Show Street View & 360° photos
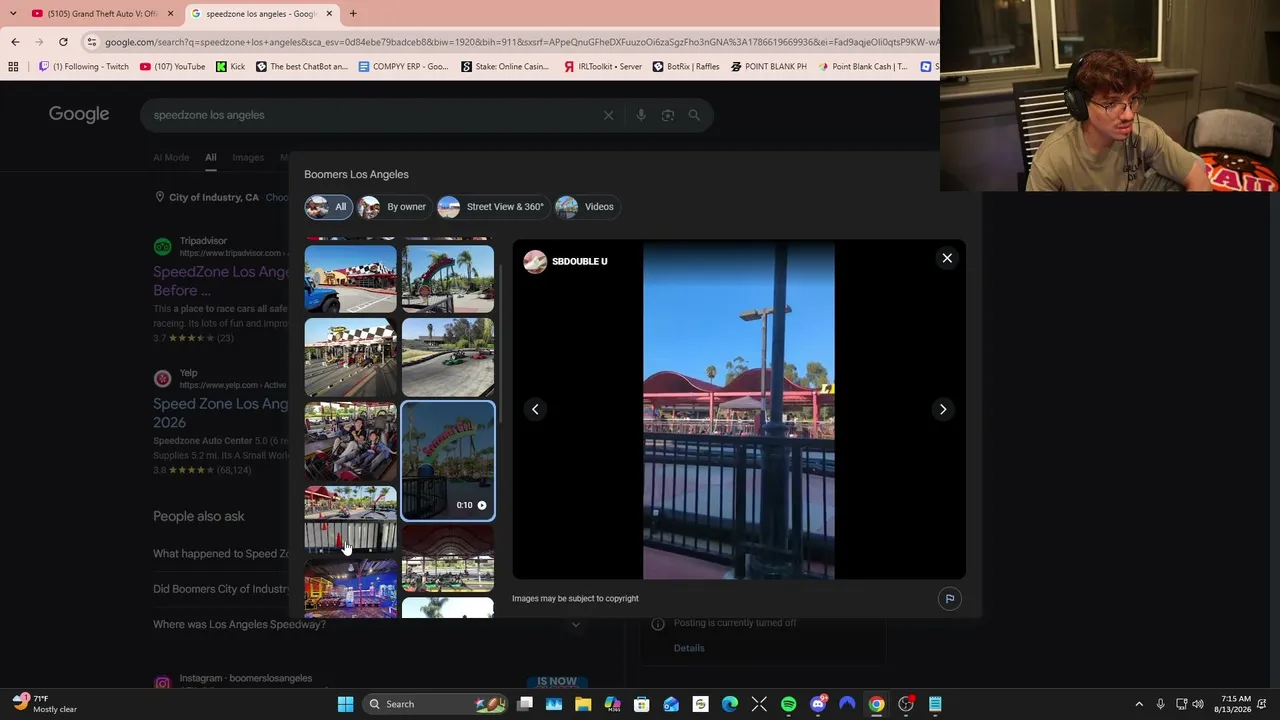Image resolution: width=1280 pixels, height=720 pixels. [493, 207]
